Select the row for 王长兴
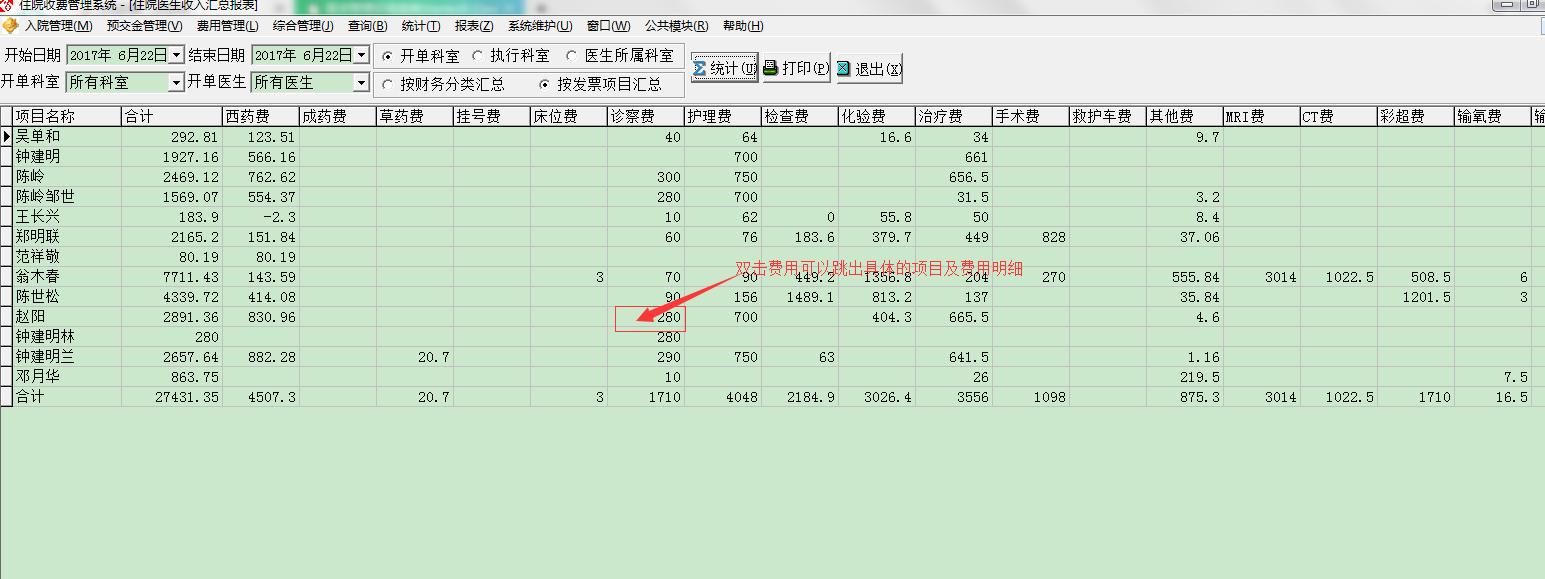 coord(772,217)
